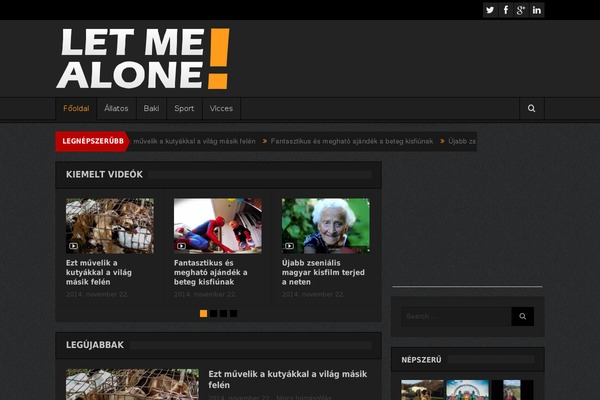The width and height of the screenshot is (600, 400).
Task: Open the Vicces category
Action: point(221,108)
